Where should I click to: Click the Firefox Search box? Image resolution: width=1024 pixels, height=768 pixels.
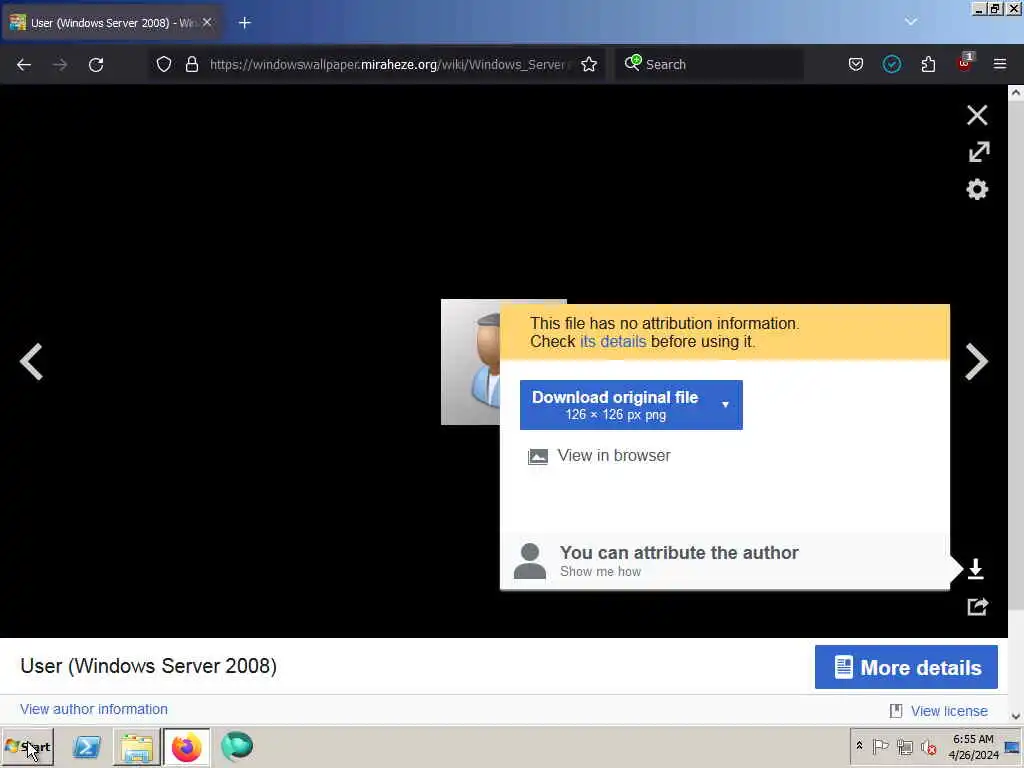709,65
